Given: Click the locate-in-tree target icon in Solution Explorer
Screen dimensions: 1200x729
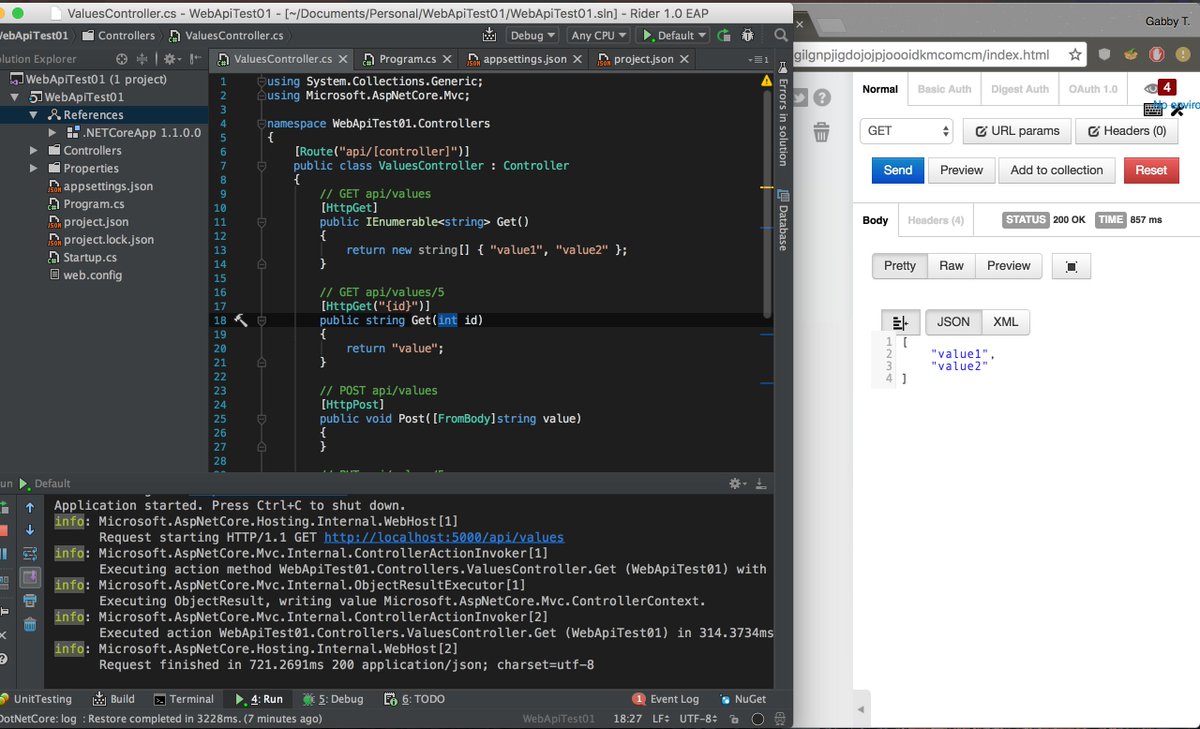Looking at the screenshot, I should tap(121, 60).
